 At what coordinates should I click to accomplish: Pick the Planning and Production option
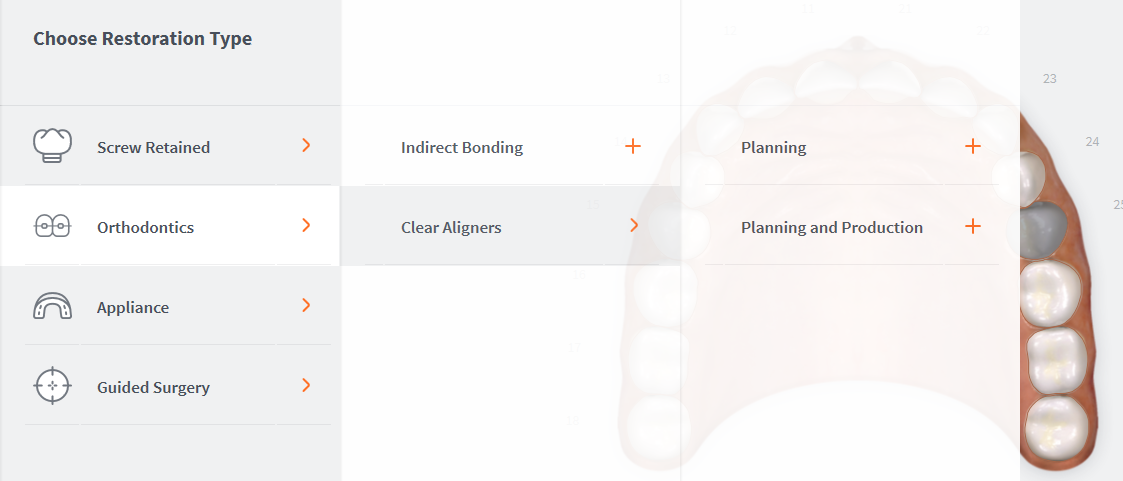[831, 227]
